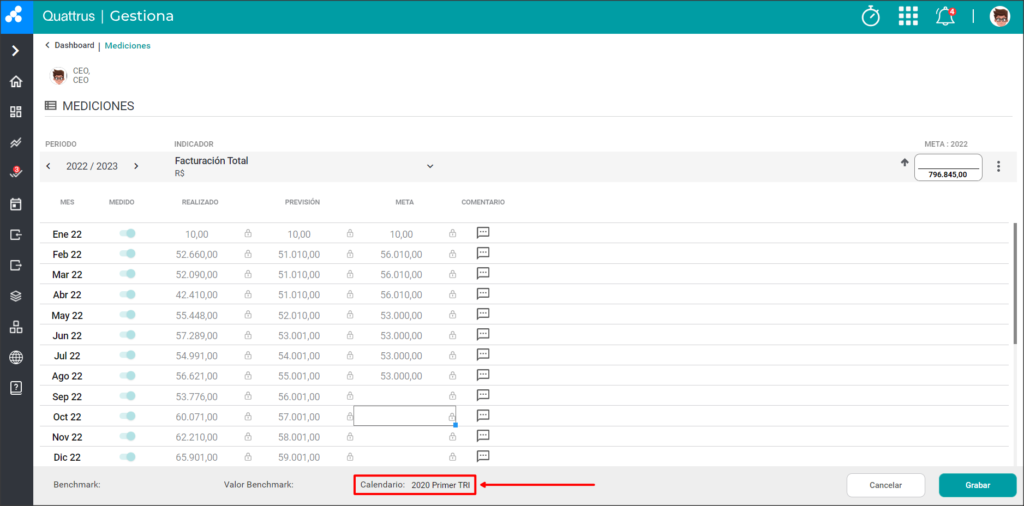Toggle Medido switch for Ago 22
This screenshot has height=506, width=1024.
(x=127, y=375)
